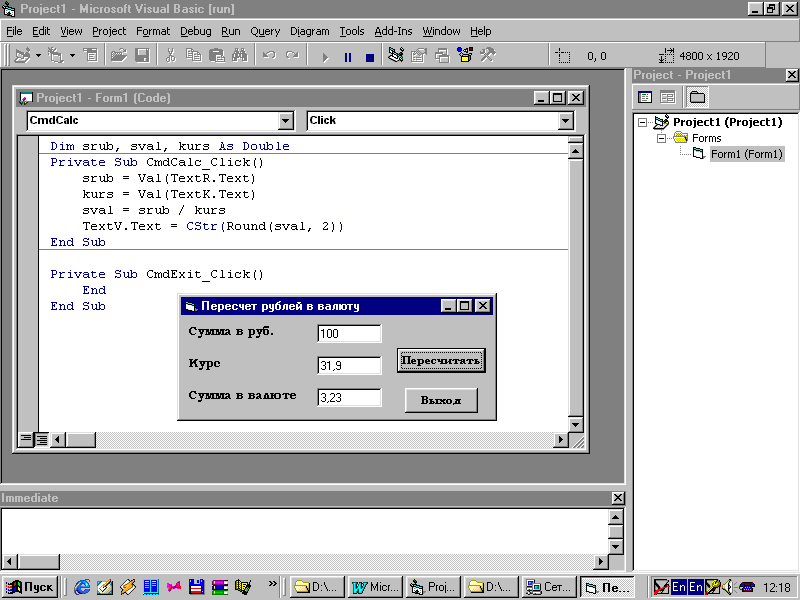Click the Cut scissors icon
800x600 pixels.
(170, 55)
